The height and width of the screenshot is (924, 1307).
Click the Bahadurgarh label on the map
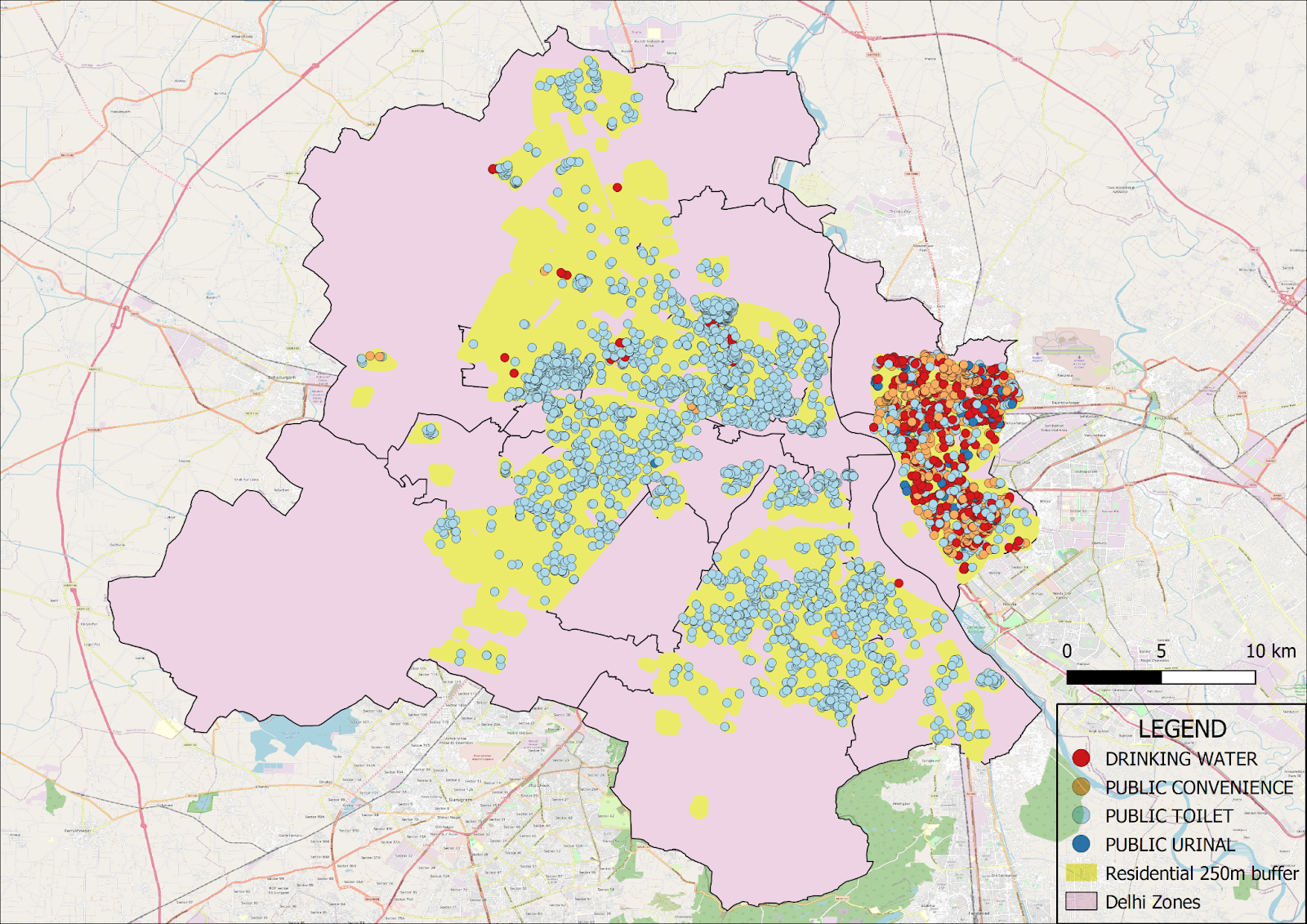coord(283,377)
